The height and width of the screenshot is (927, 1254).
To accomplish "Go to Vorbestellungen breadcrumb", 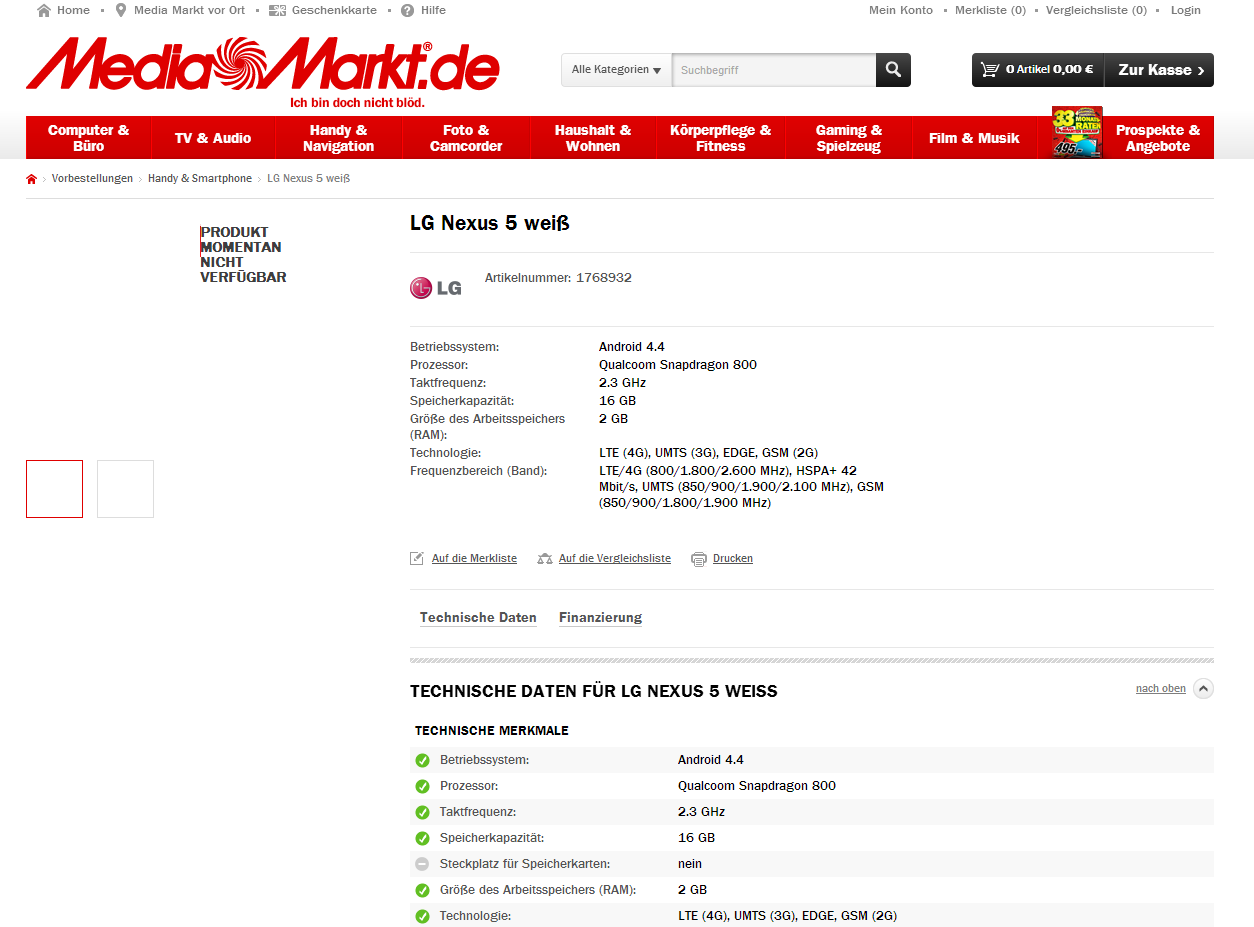I will click(92, 179).
